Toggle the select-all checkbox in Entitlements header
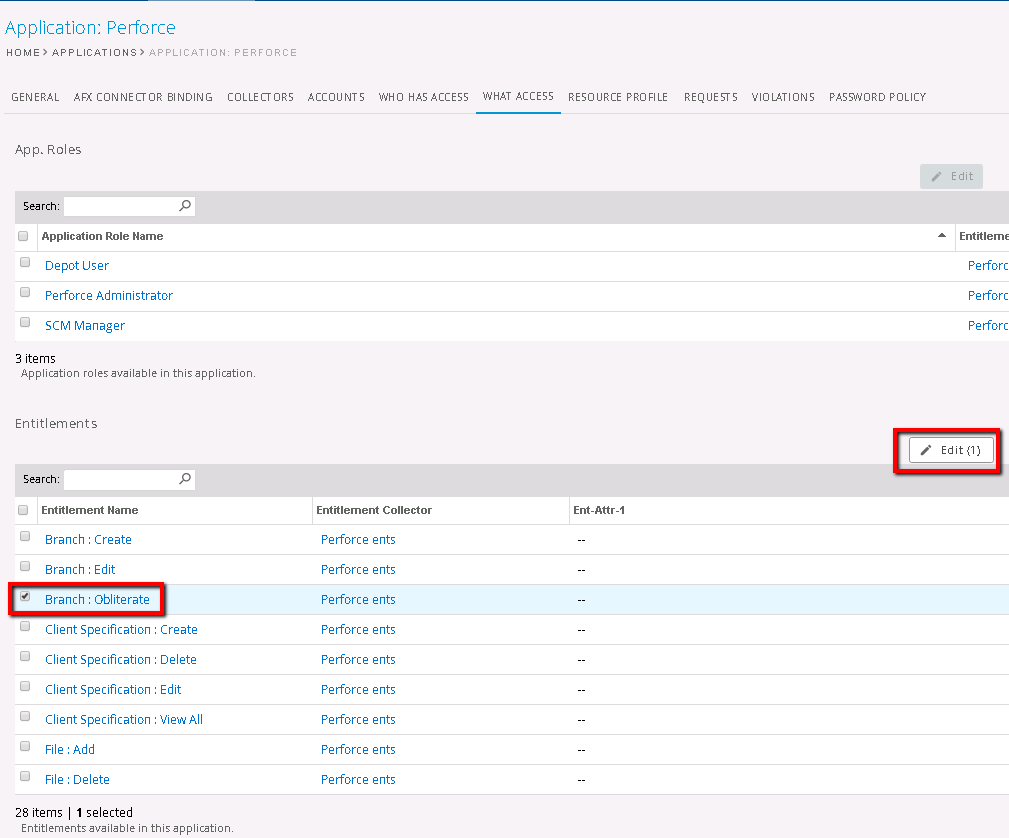Screen dimensions: 1009x838 24,510
